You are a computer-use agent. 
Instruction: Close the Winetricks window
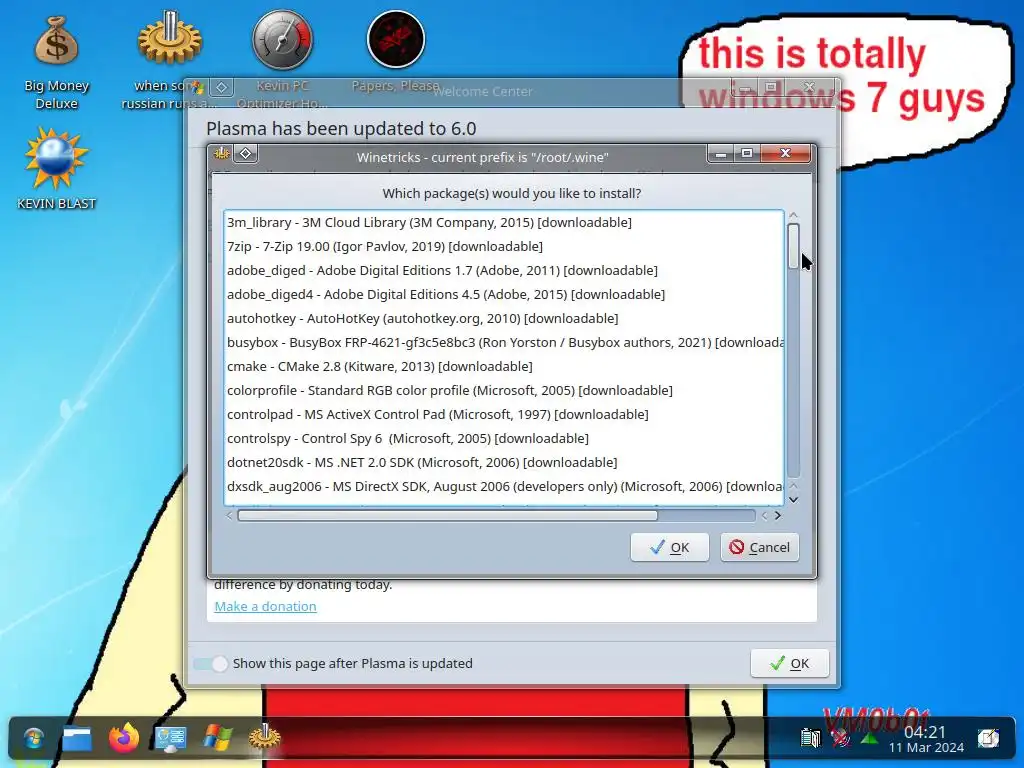(786, 153)
